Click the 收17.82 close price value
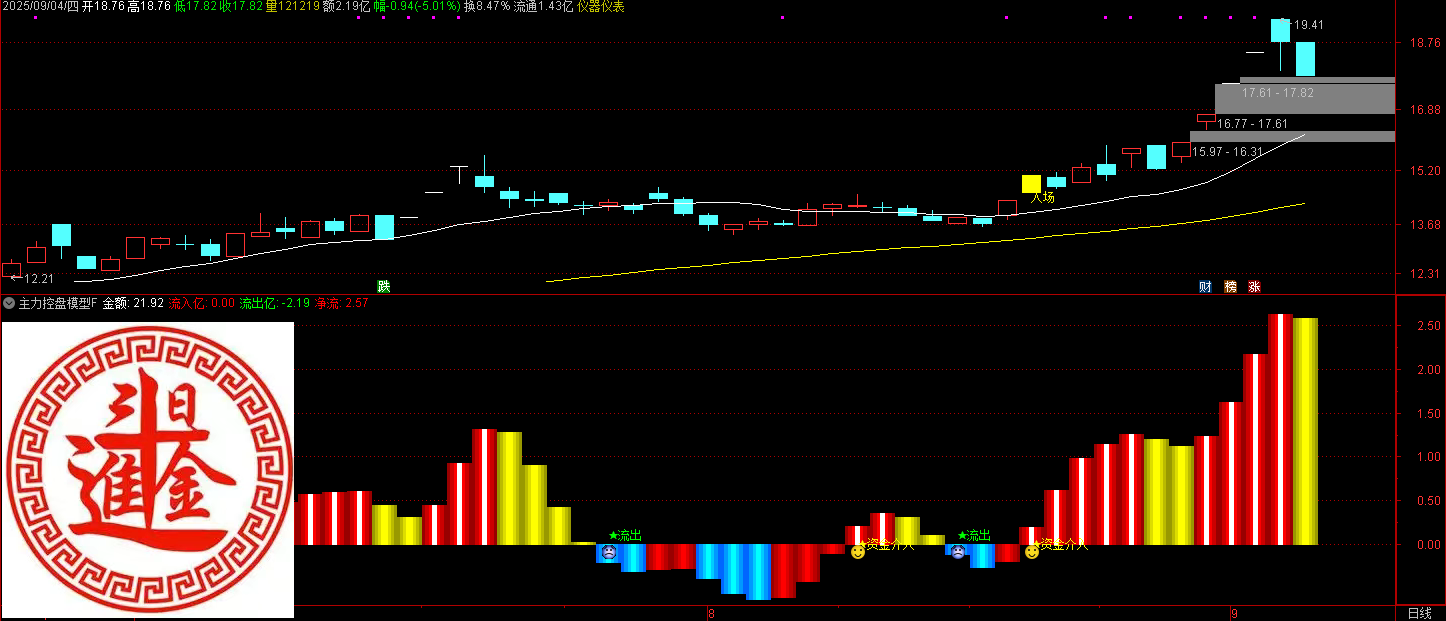This screenshot has height=621, width=1446. pyautogui.click(x=241, y=6)
